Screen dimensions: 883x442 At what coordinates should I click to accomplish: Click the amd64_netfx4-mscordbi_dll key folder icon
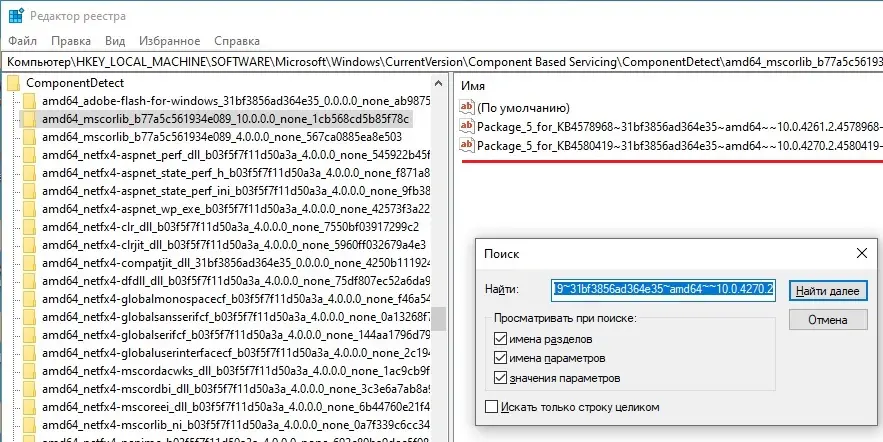(x=29, y=389)
